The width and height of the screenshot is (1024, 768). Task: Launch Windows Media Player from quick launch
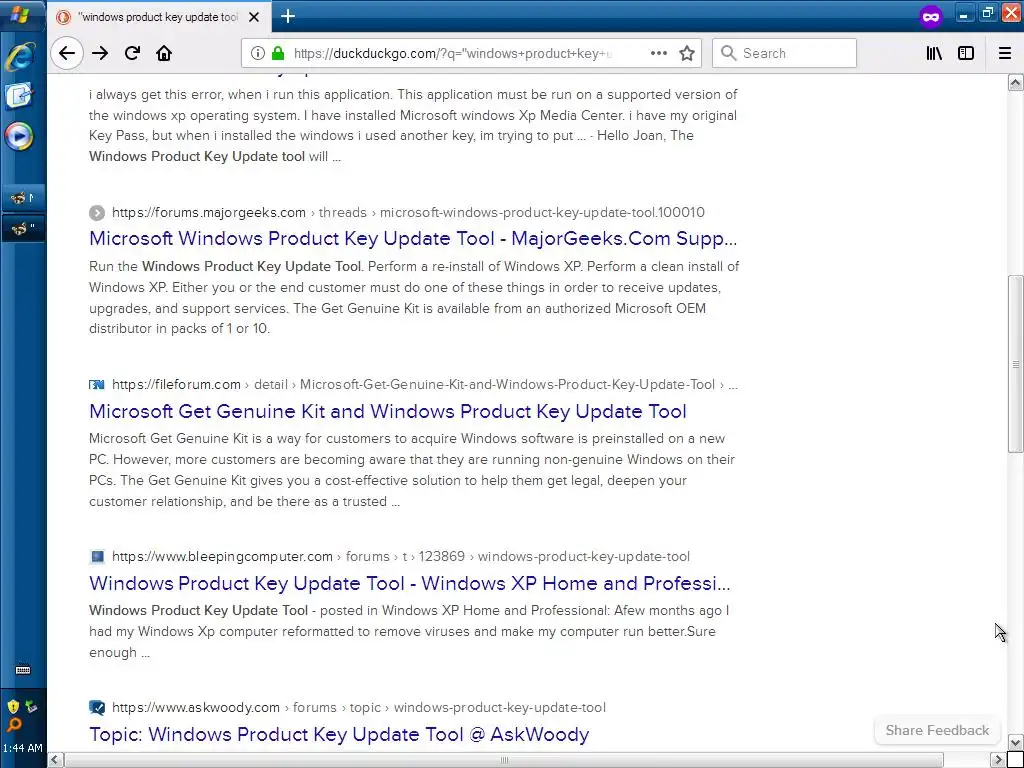pos(19,136)
